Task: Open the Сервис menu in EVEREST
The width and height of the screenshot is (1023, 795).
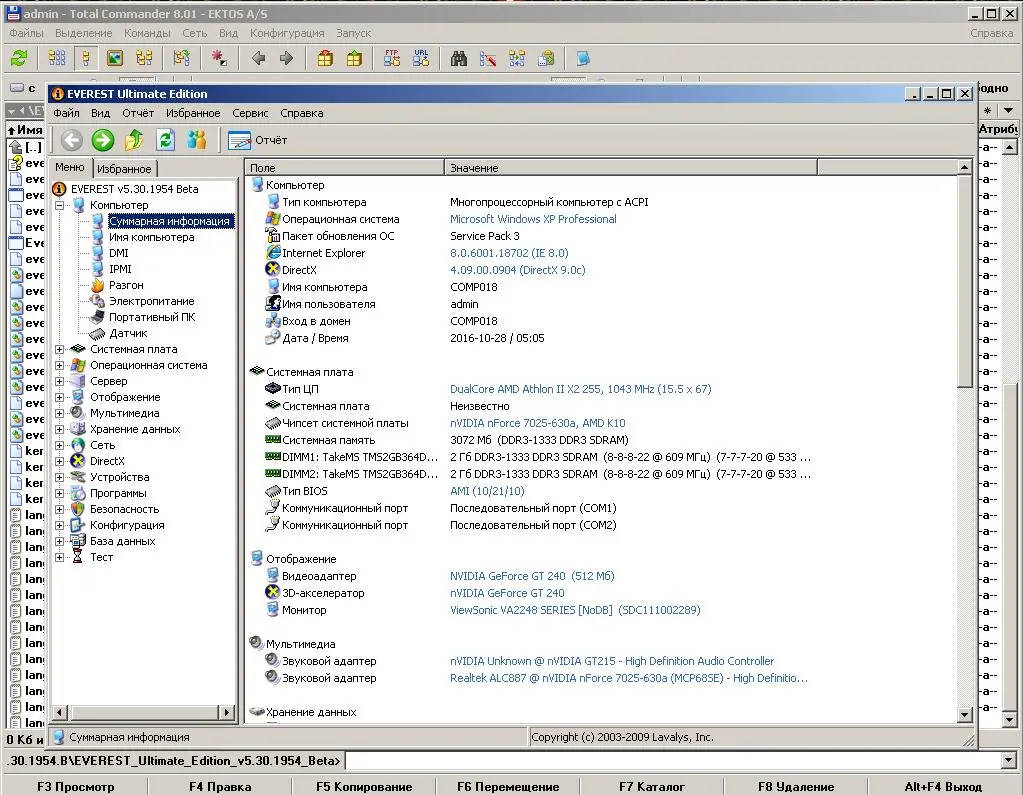Action: pos(250,113)
